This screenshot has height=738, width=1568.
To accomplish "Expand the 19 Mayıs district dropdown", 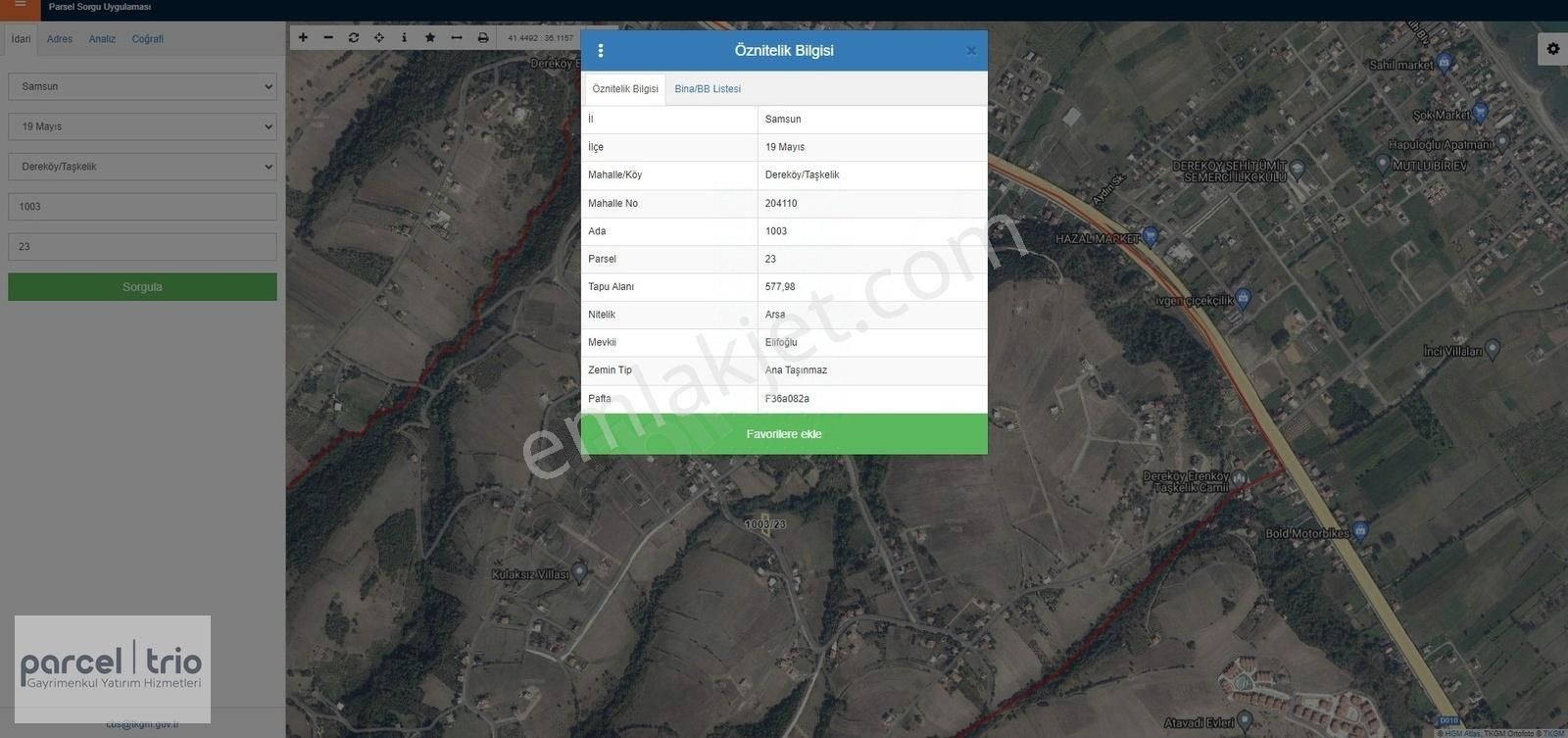I will point(142,126).
